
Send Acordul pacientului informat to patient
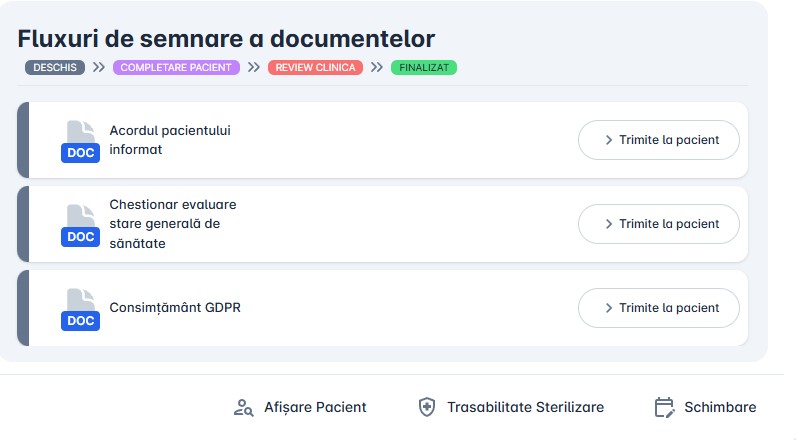(x=659, y=140)
